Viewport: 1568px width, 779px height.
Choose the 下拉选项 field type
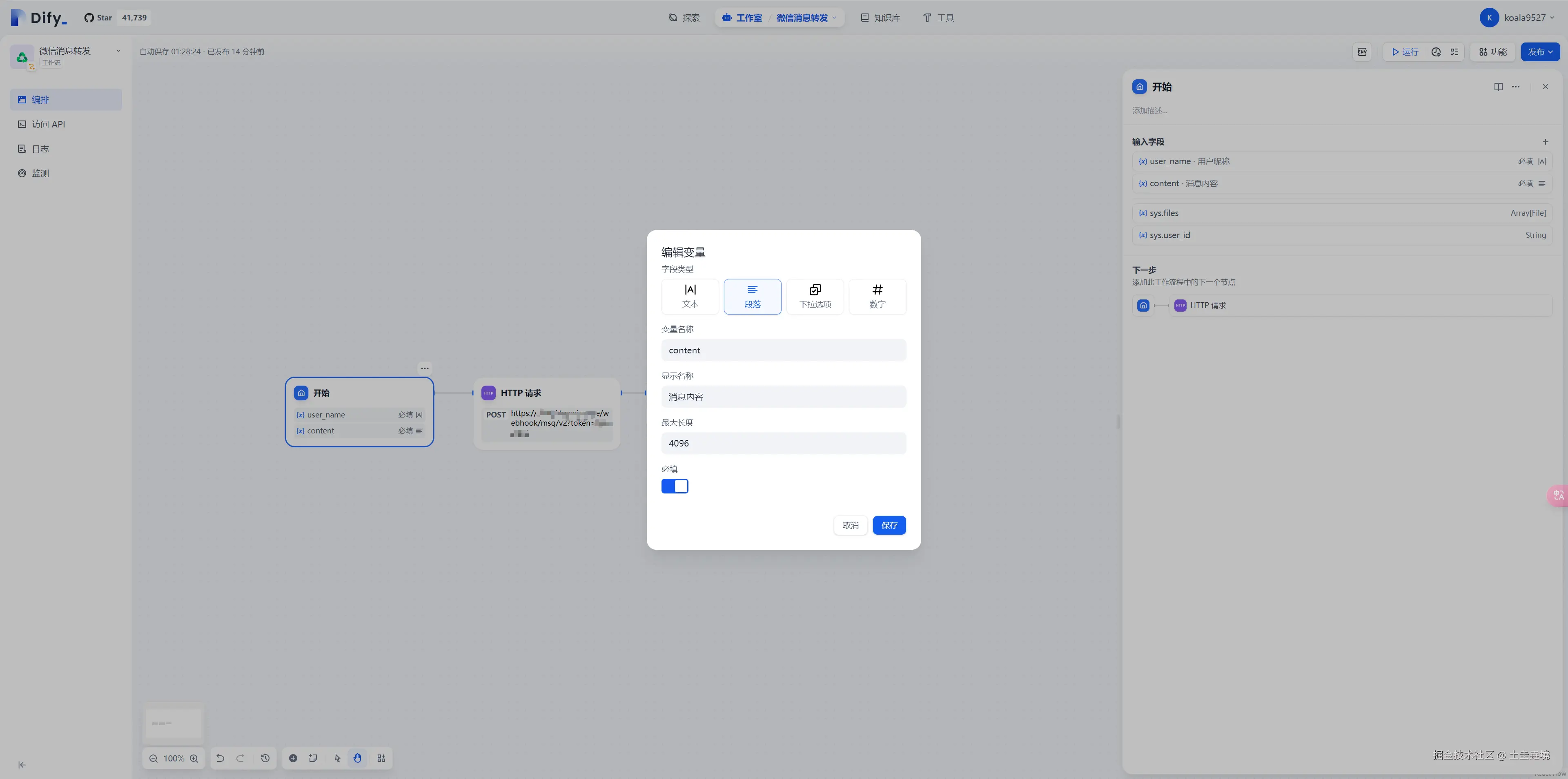click(815, 297)
